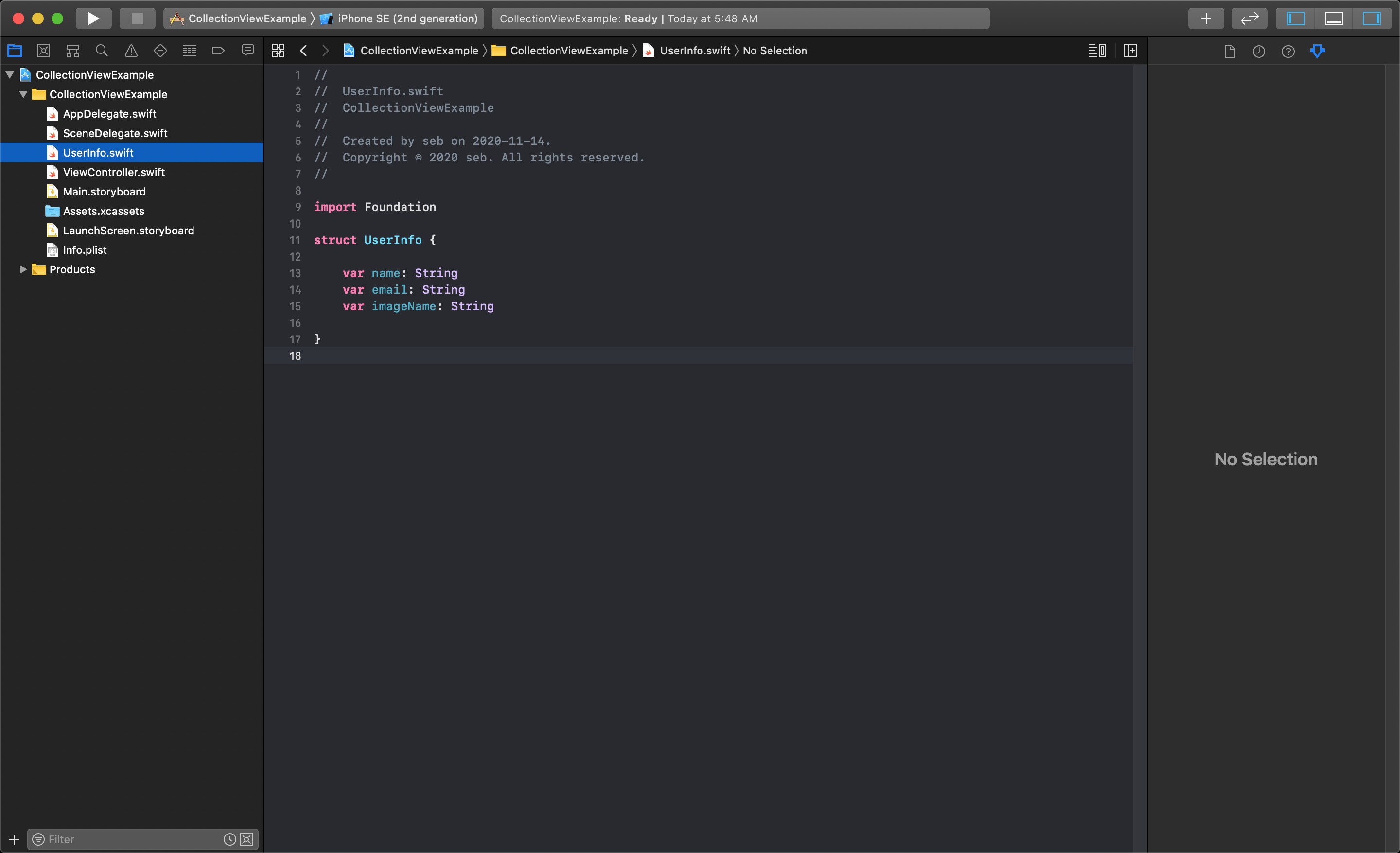This screenshot has width=1400, height=853.
Task: Adjust editor options icon
Action: [1097, 51]
